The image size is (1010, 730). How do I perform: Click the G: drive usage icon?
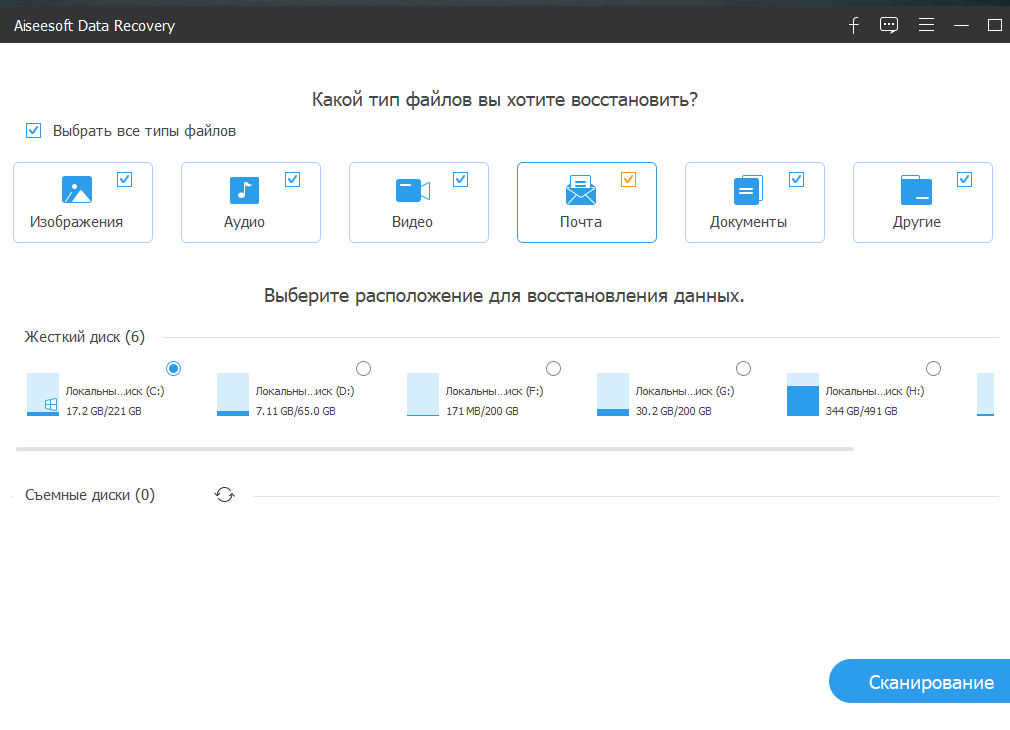tap(613, 394)
